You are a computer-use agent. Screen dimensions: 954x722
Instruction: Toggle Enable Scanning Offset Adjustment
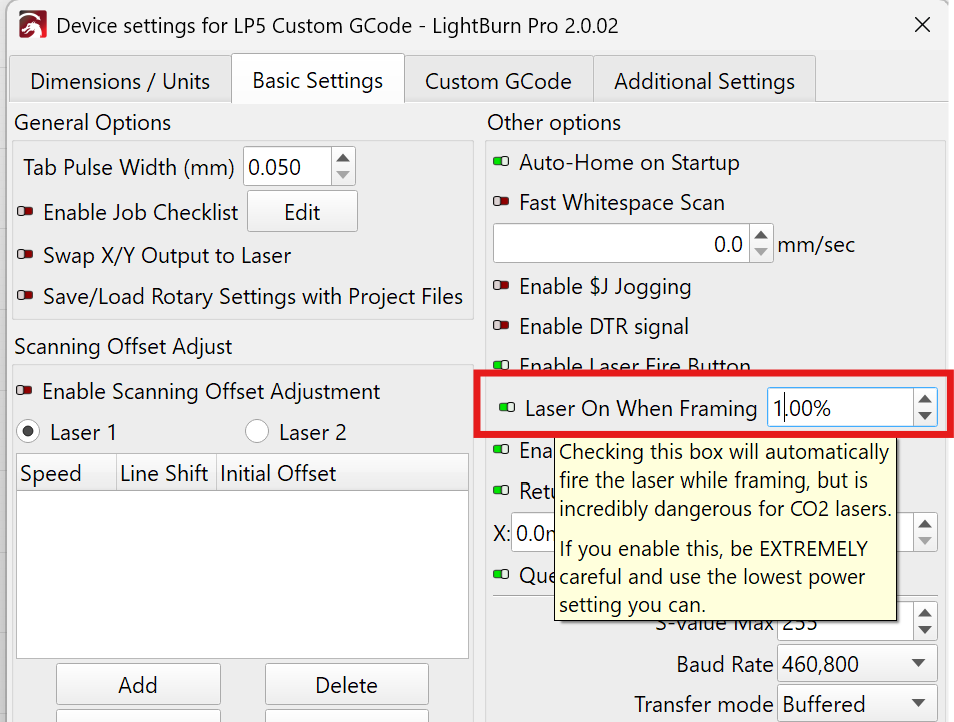25,391
